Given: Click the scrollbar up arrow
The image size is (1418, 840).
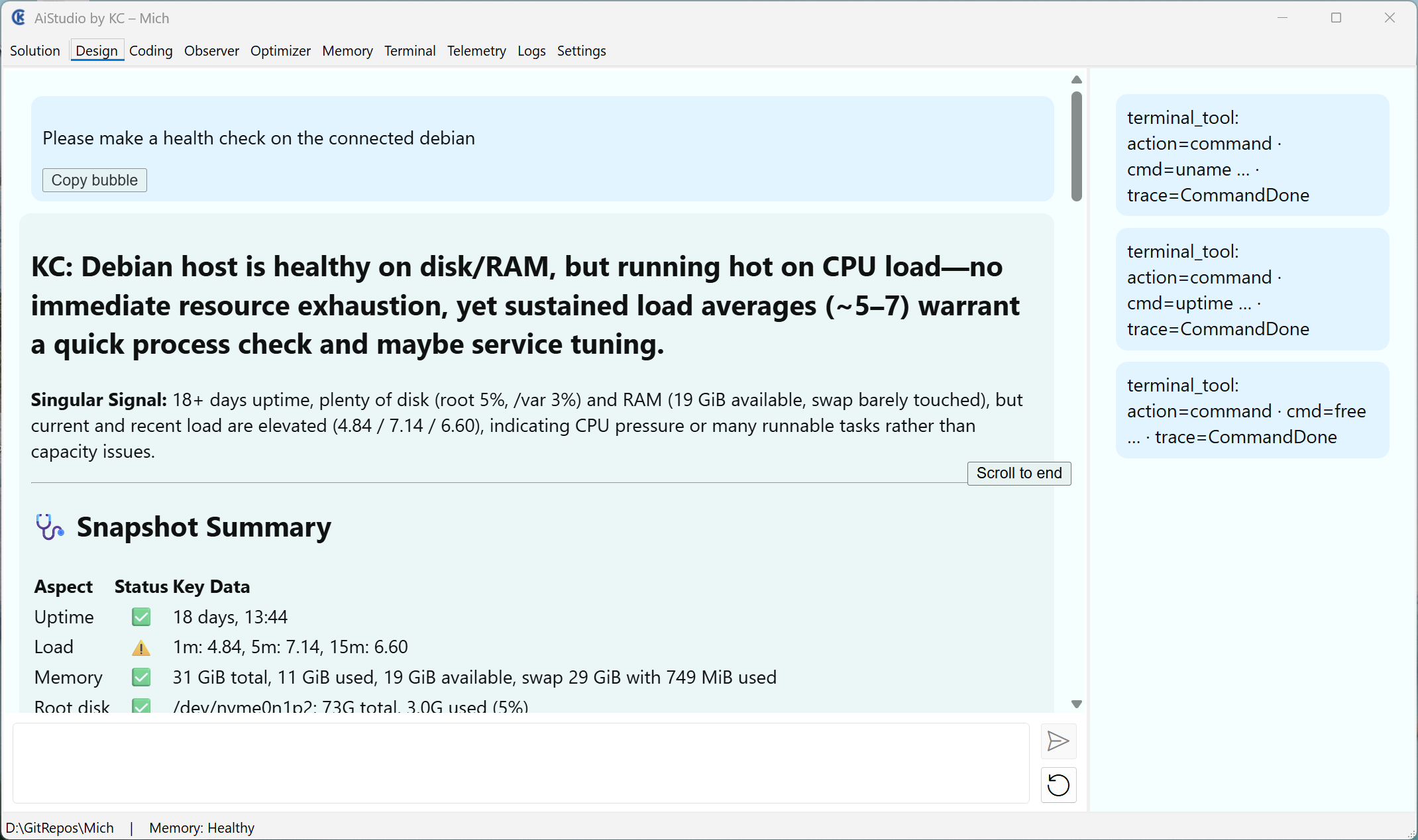Looking at the screenshot, I should coord(1077,79).
